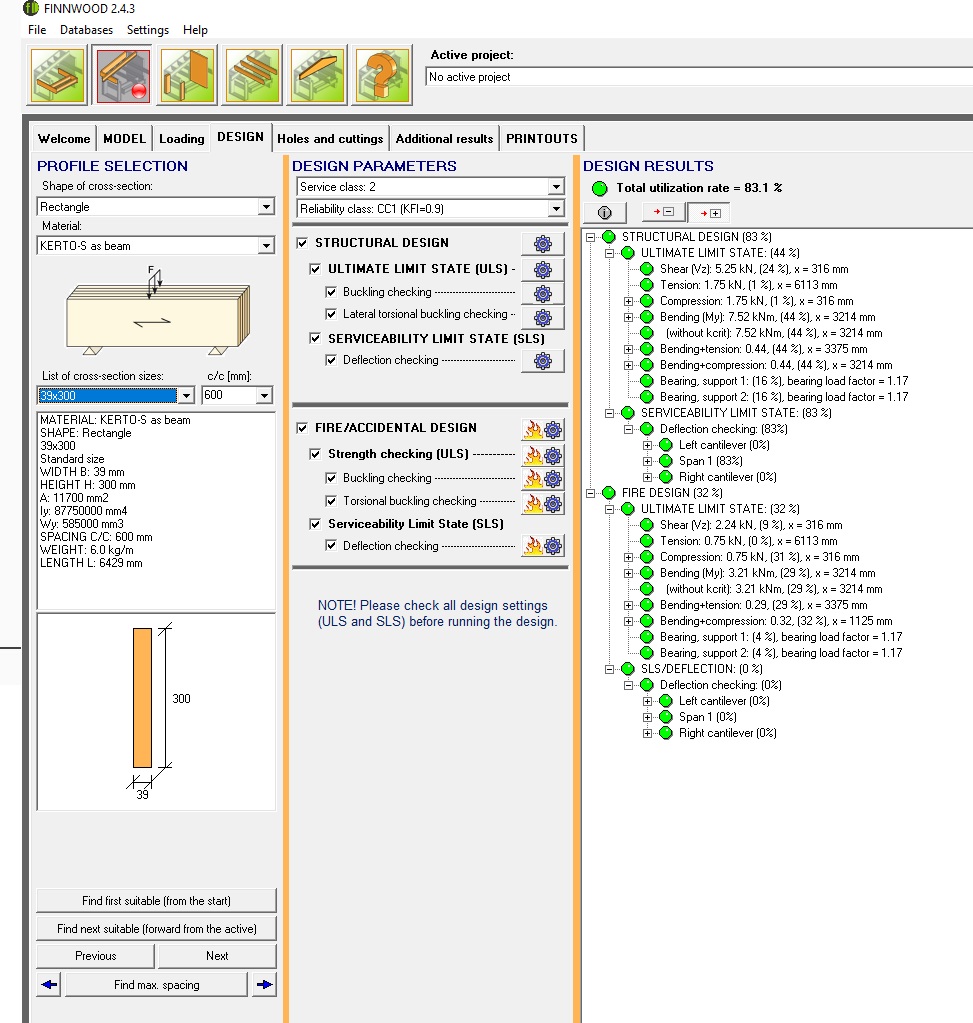Image resolution: width=973 pixels, height=1023 pixels.
Task: Click Find max. spacing button
Action: point(157,985)
